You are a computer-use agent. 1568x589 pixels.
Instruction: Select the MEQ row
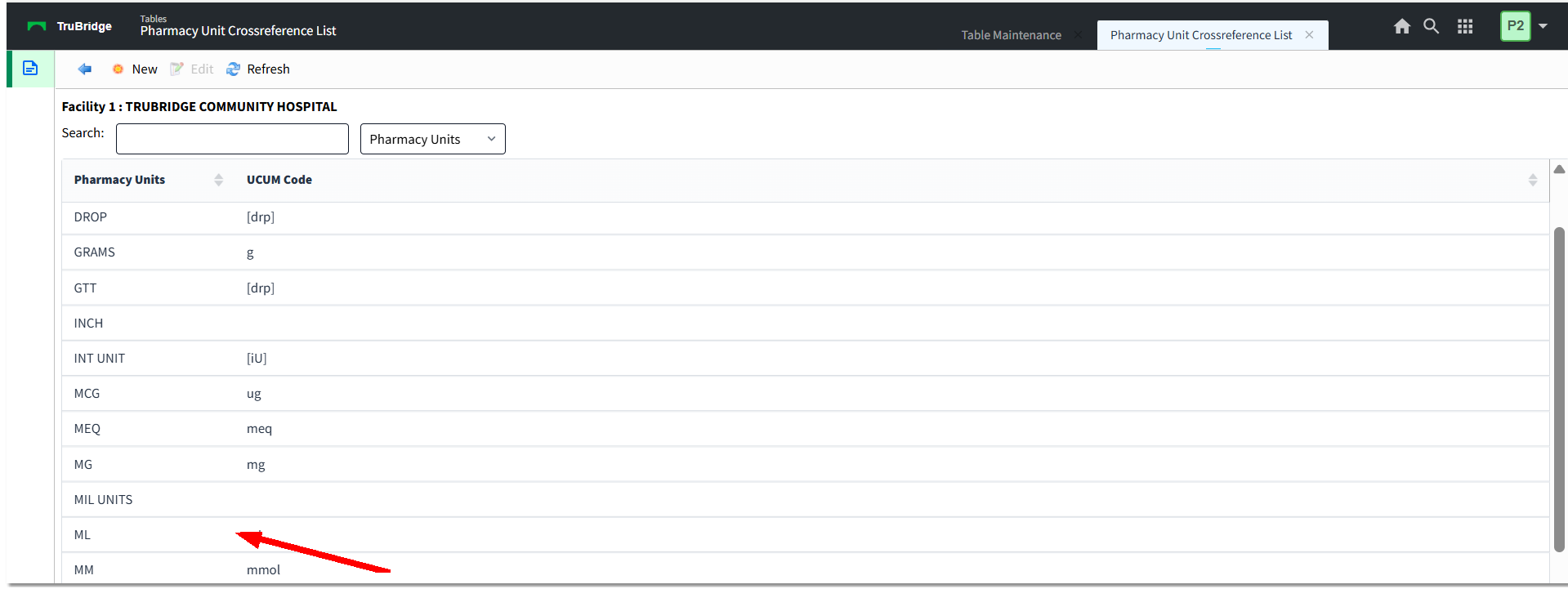(806, 429)
